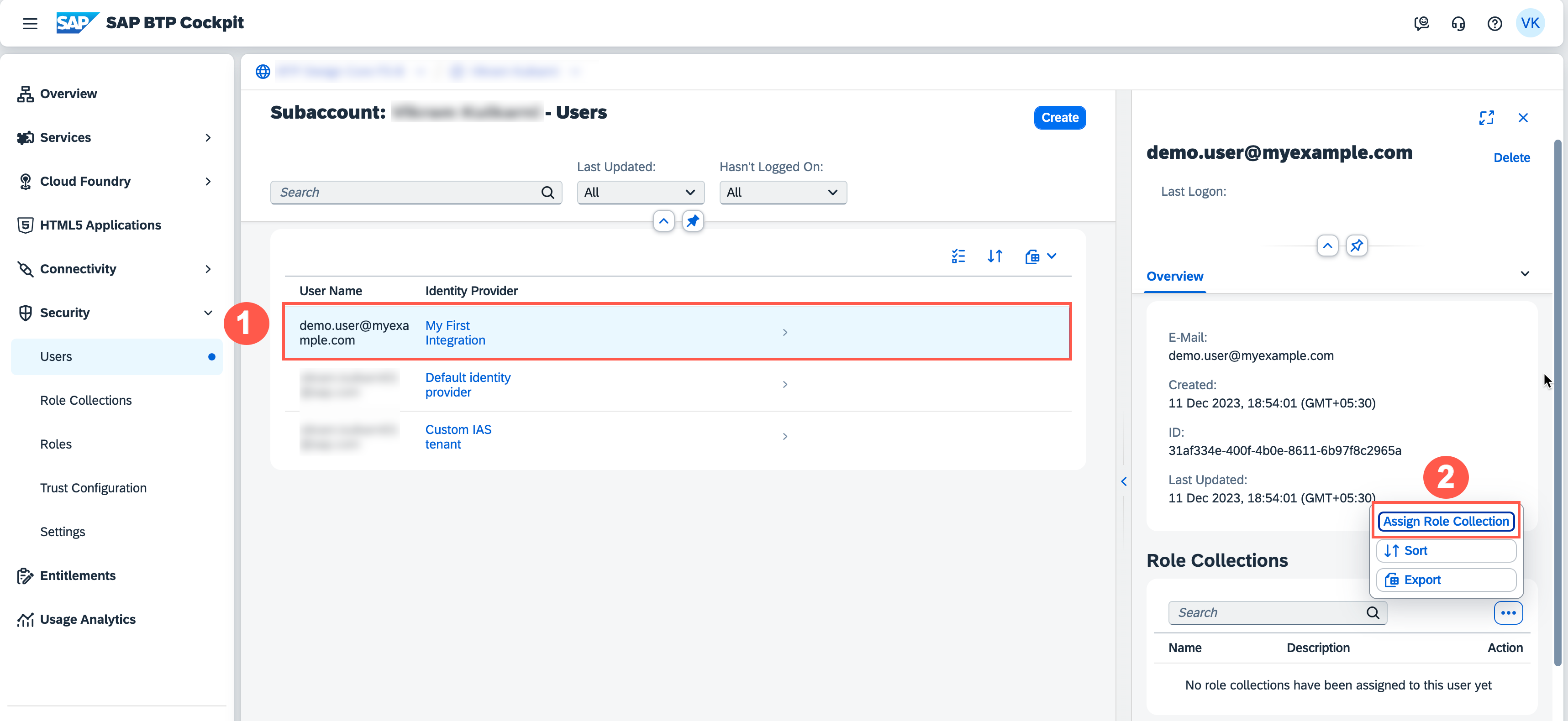Select Roles under Security
Screen dimensions: 1568x721
[56, 444]
